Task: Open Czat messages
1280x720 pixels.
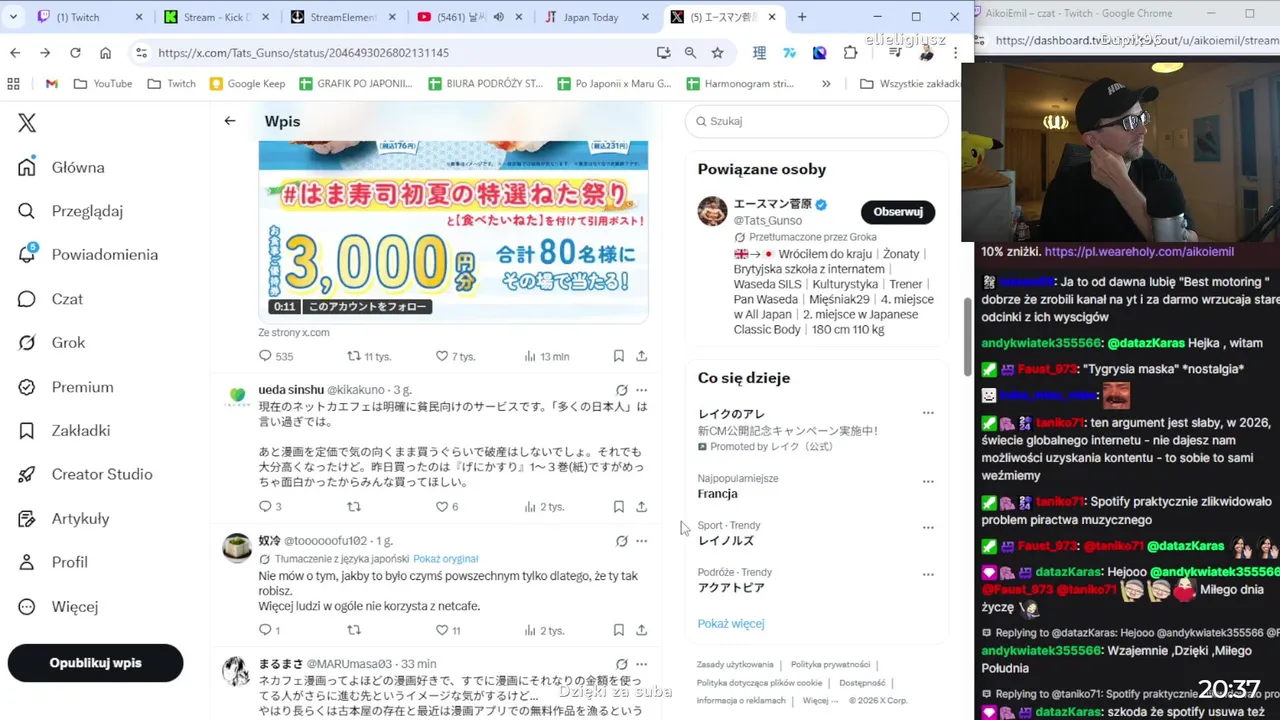Action: 50,299
